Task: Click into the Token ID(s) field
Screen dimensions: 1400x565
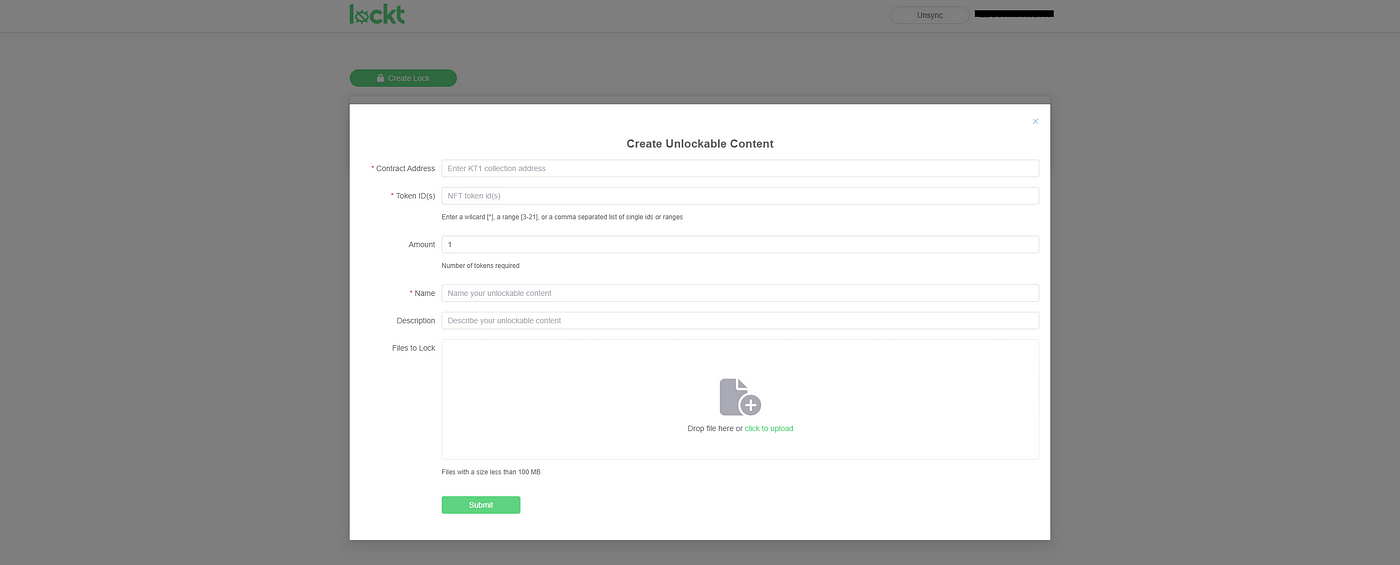Action: 740,196
